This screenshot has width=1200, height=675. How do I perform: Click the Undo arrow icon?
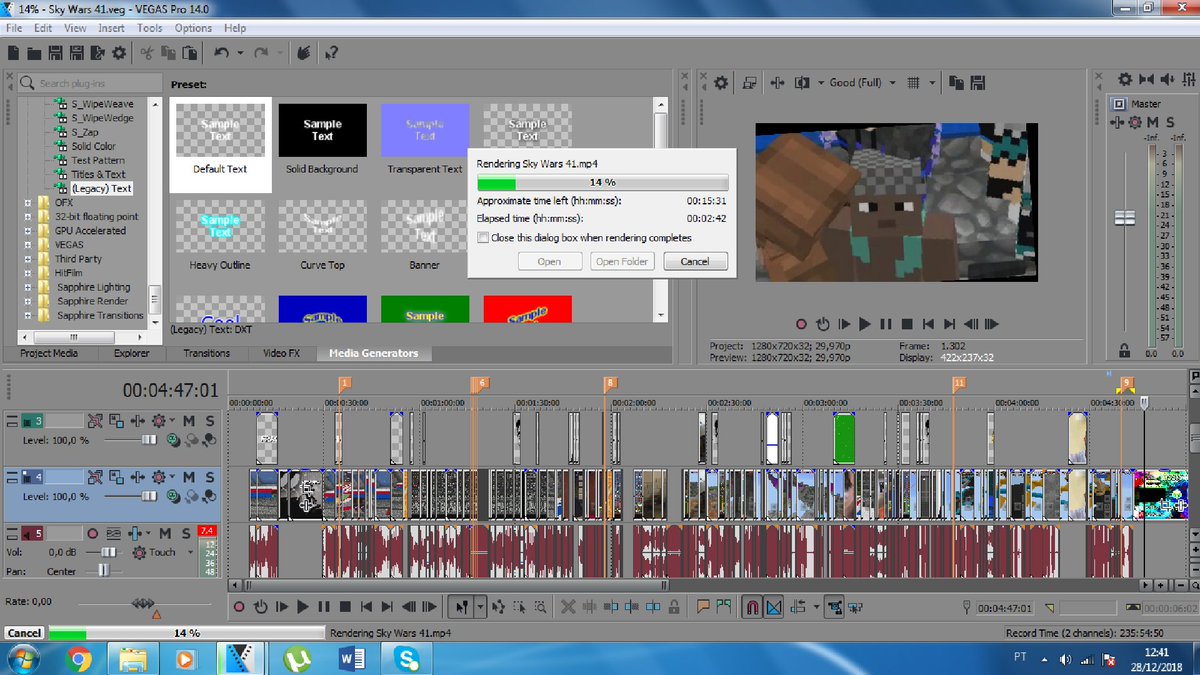[222, 53]
